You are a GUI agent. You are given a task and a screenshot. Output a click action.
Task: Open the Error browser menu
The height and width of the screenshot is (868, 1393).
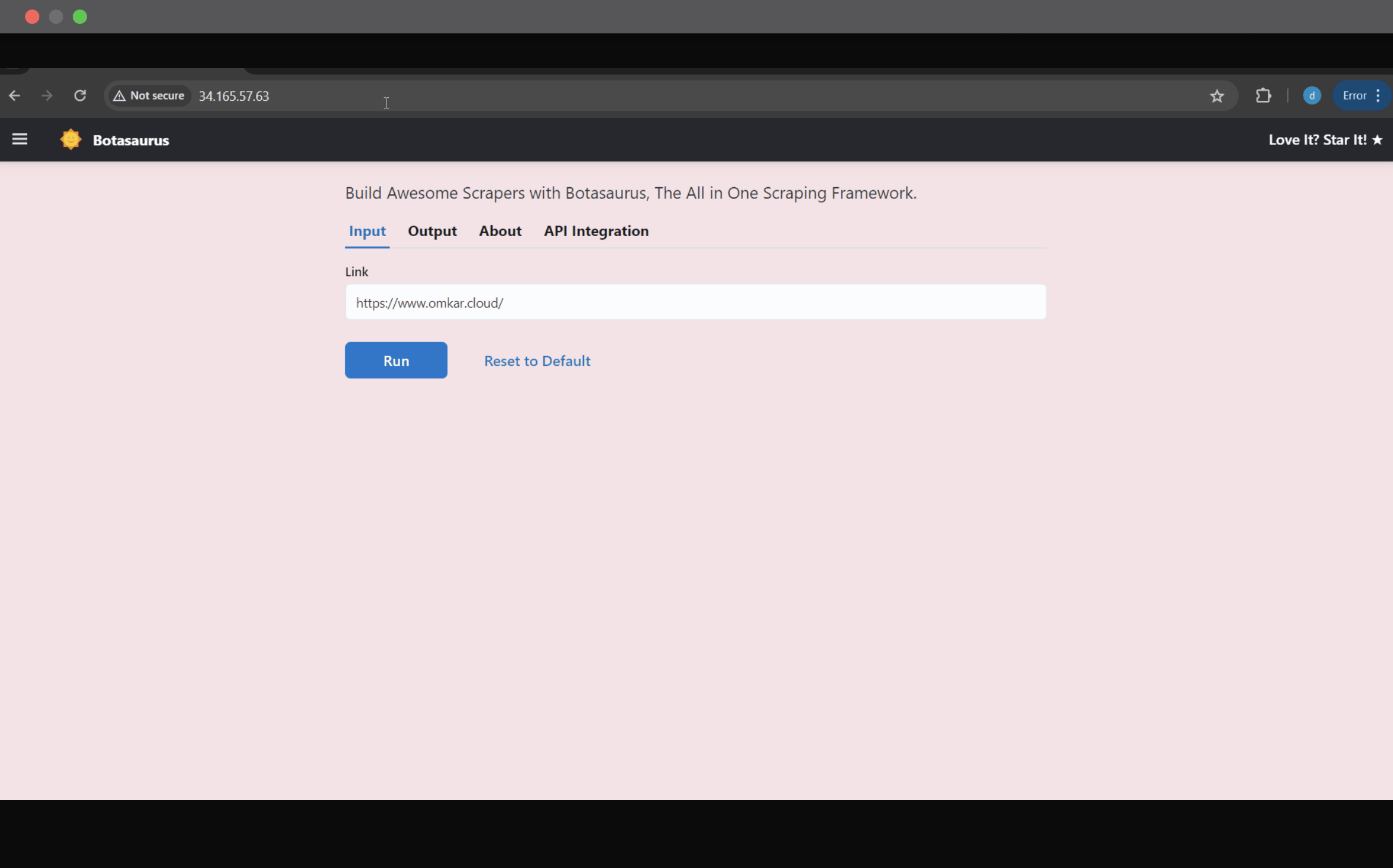1361,96
